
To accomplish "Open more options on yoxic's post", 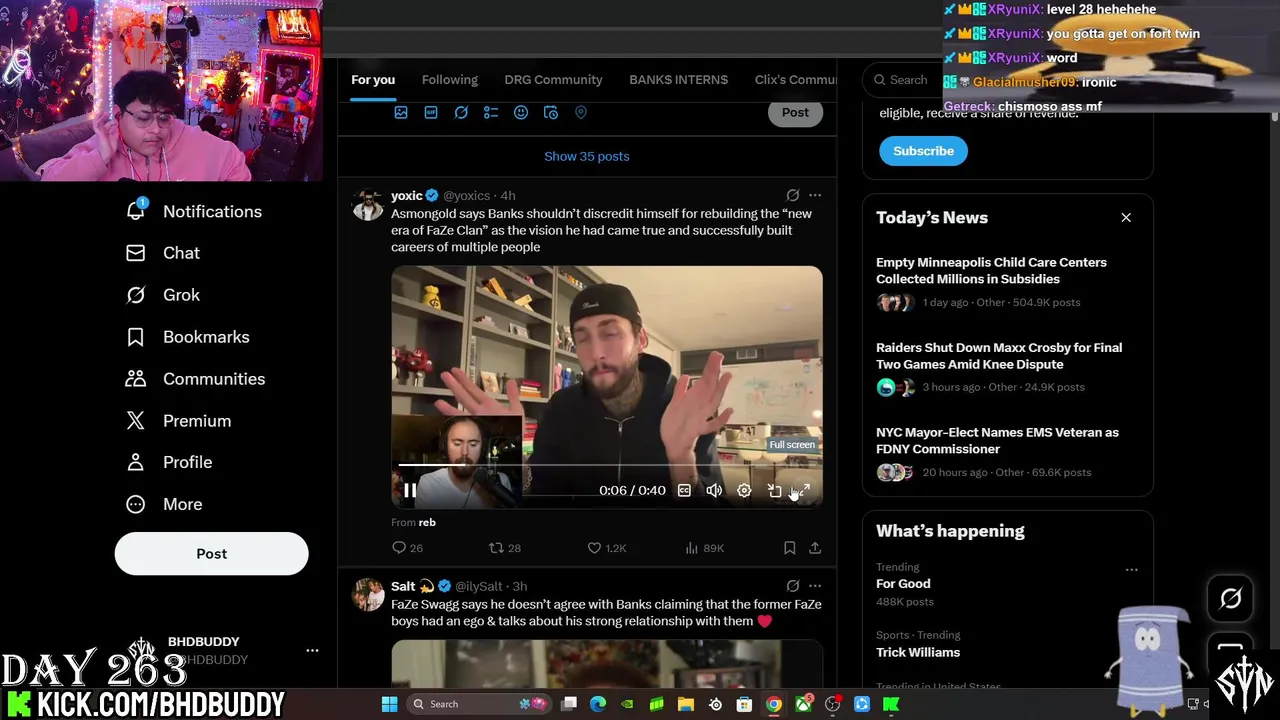I will coord(815,195).
